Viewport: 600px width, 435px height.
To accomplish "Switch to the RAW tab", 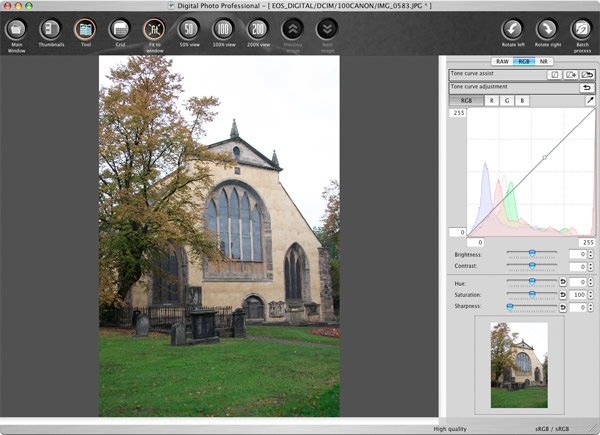I will click(x=502, y=61).
